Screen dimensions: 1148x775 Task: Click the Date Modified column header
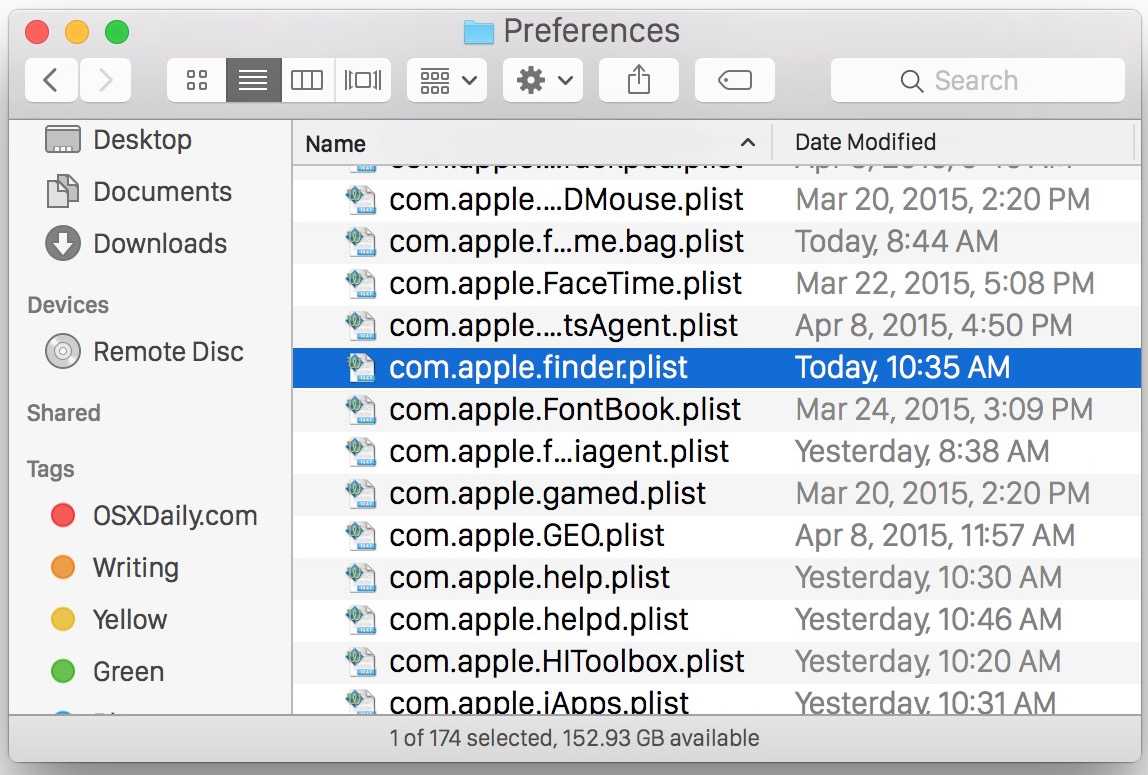point(865,142)
